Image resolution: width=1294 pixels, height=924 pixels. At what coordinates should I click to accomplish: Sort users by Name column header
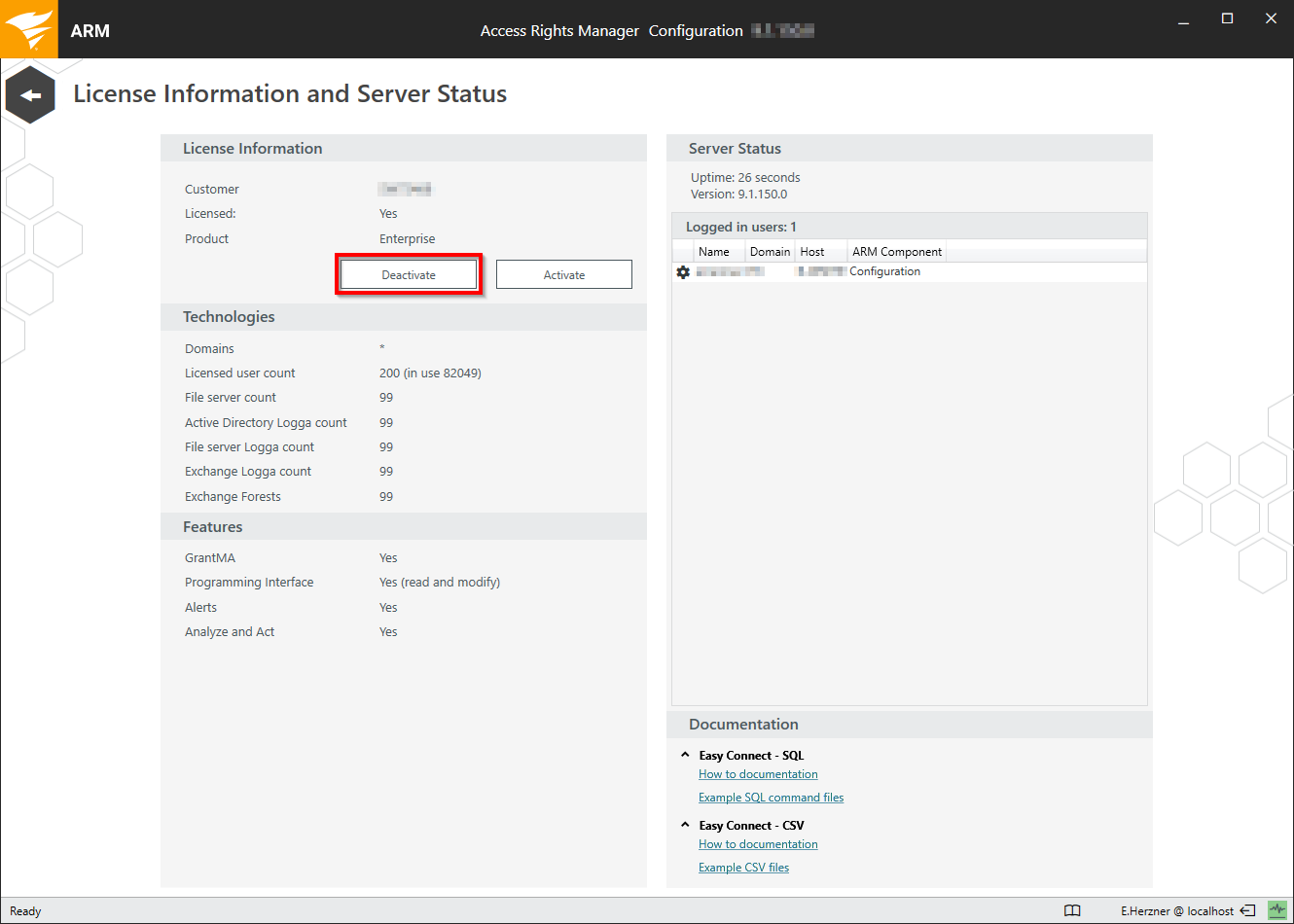click(714, 252)
